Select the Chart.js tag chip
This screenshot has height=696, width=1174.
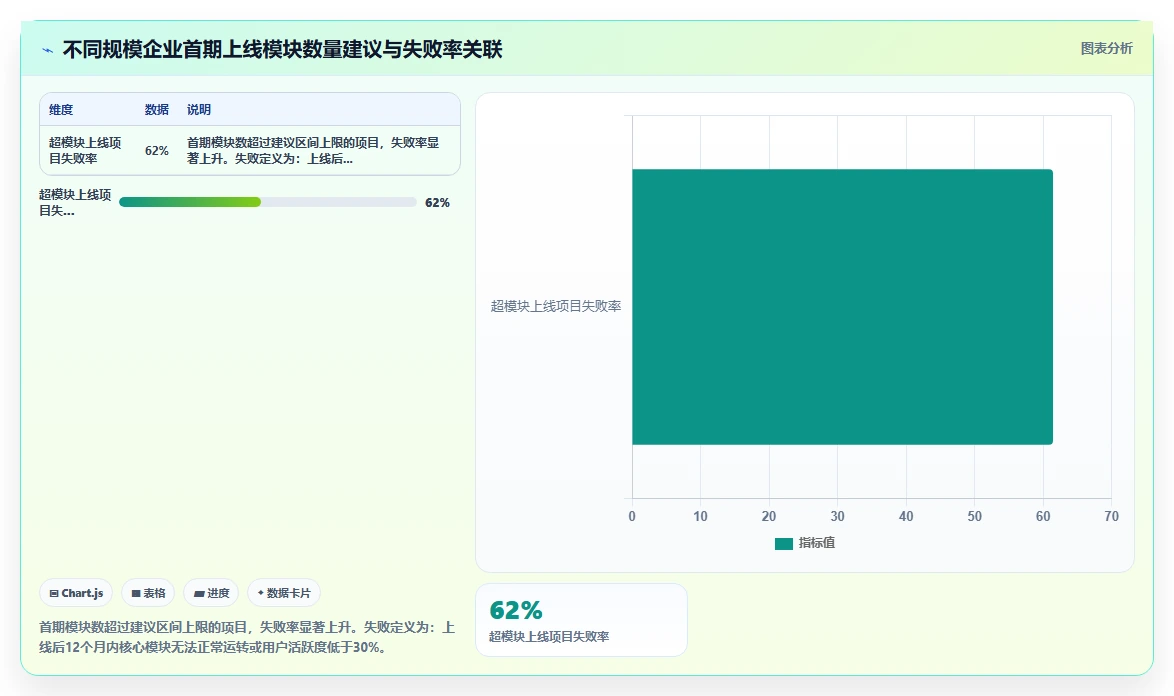pyautogui.click(x=76, y=593)
